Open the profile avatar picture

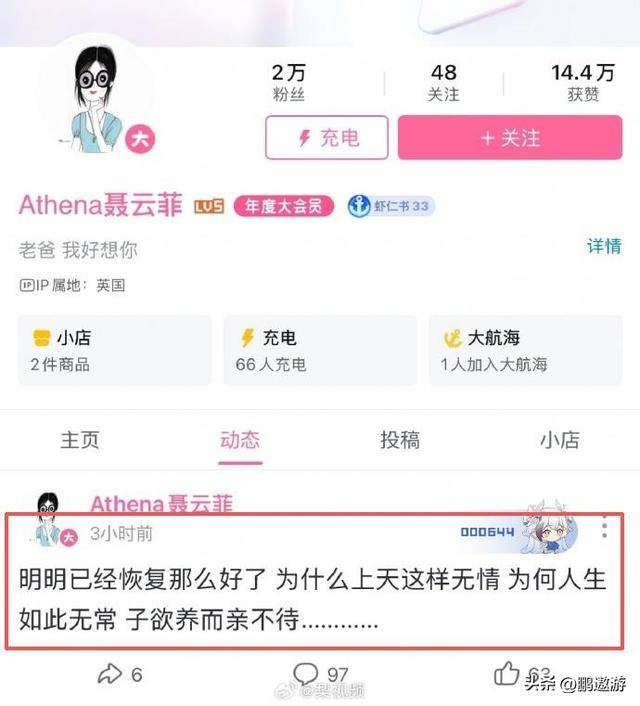click(x=98, y=100)
